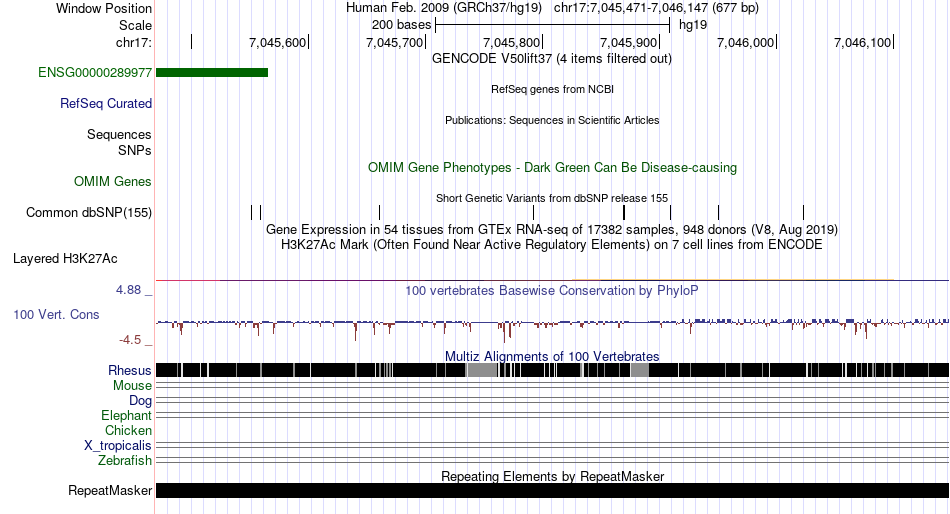This screenshot has height=514, width=950.
Task: Select the green ENSG00000289977 gene block
Action: 212,73
